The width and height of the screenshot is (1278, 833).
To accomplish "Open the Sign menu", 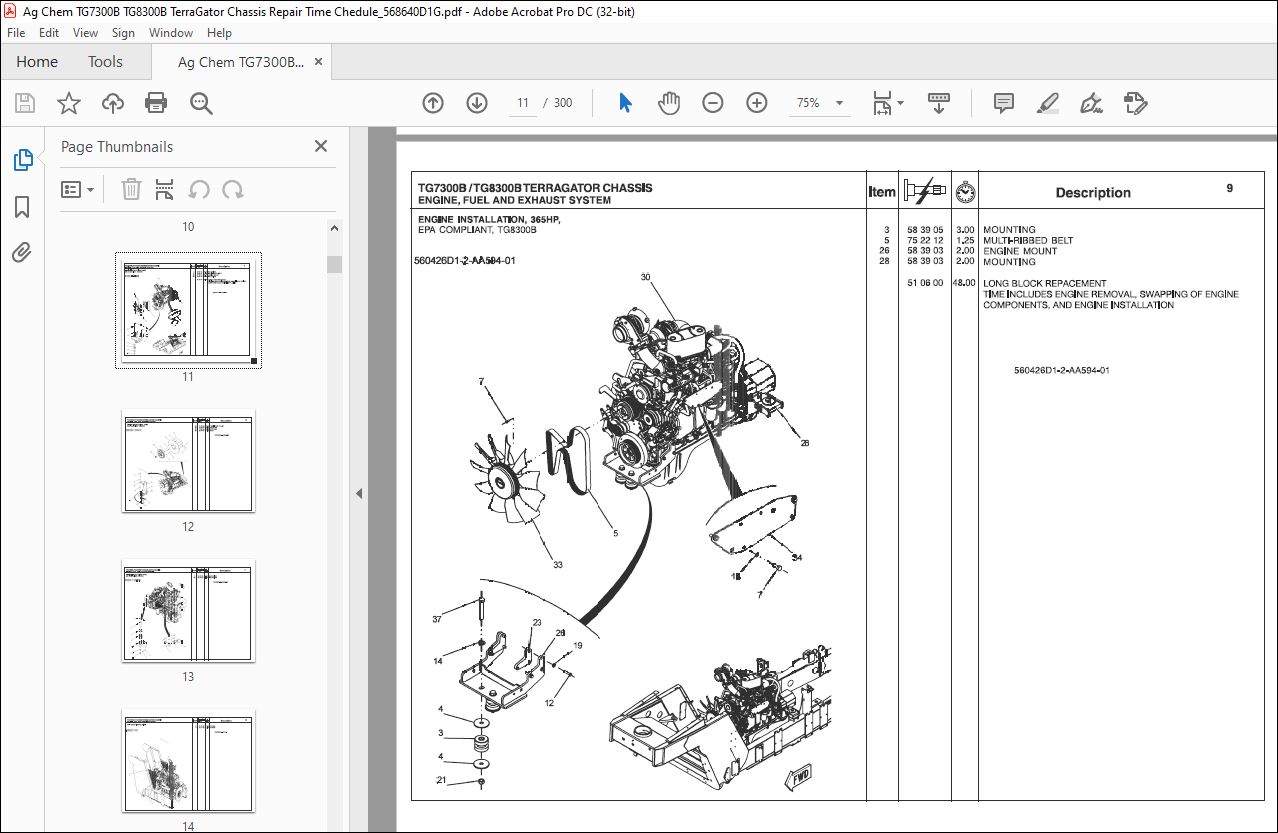I will coord(123,33).
